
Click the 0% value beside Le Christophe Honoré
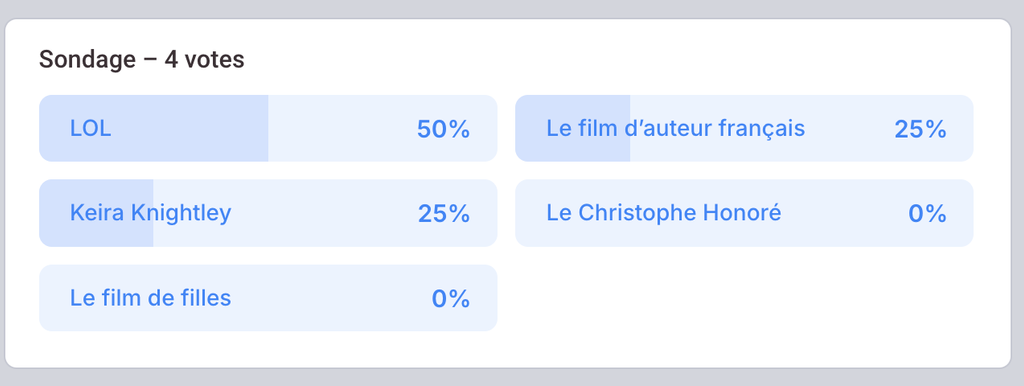point(927,214)
